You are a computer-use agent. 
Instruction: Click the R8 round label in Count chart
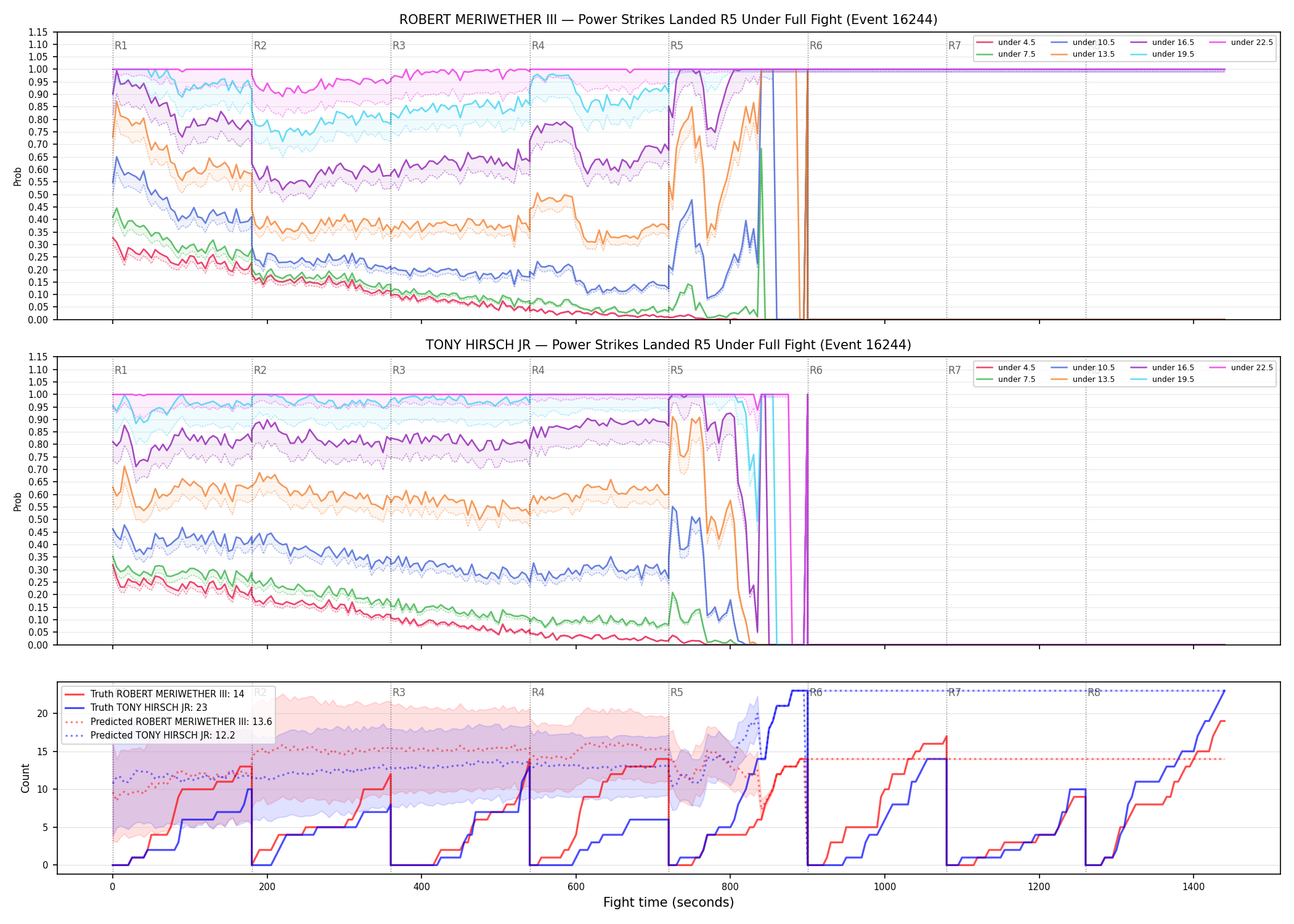point(1094,692)
